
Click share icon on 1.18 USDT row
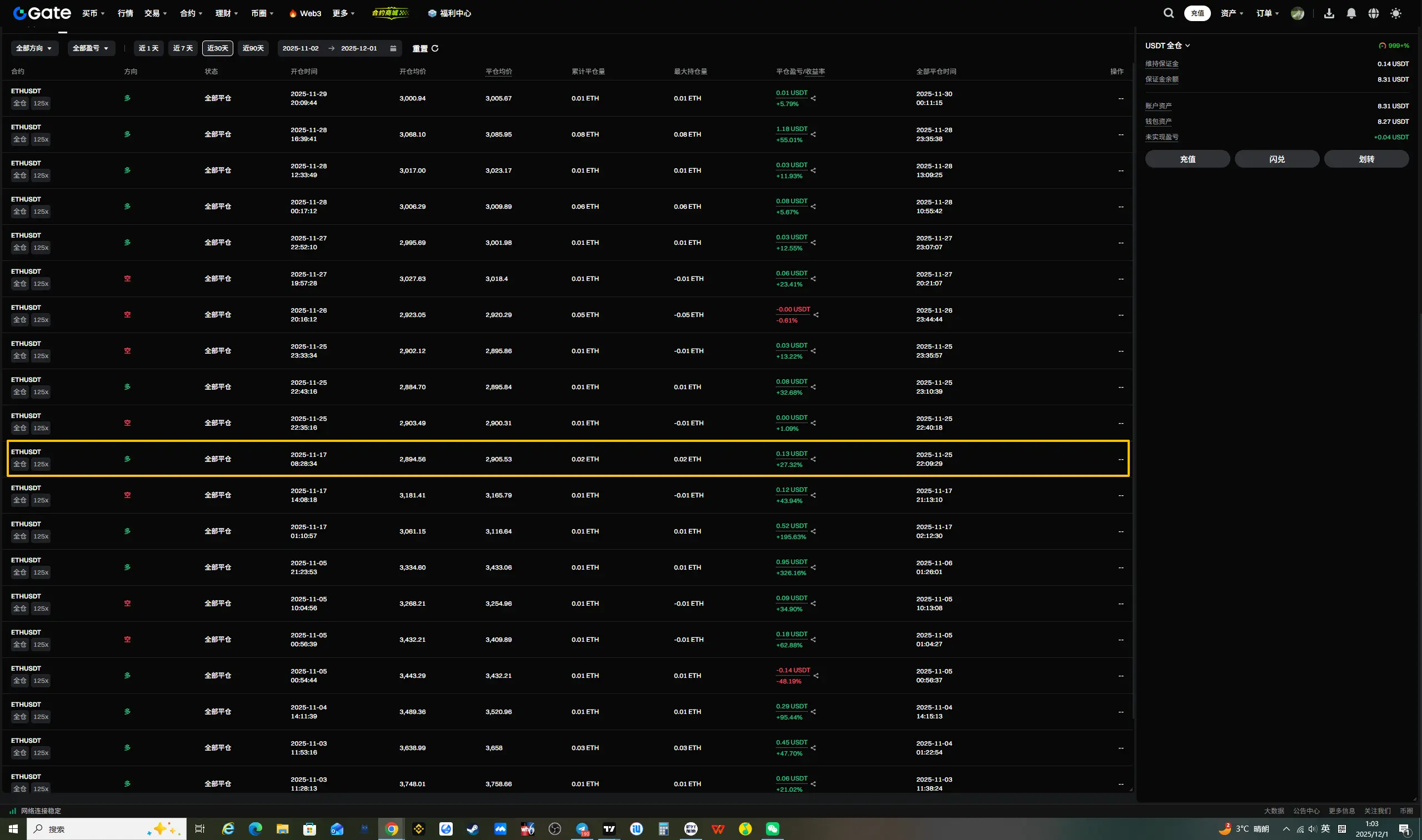(813, 135)
